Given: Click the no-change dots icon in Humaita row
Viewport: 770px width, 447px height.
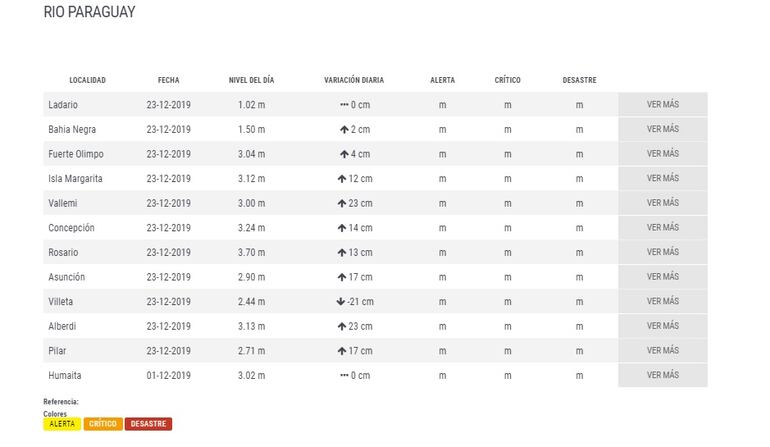Looking at the screenshot, I should coord(343,375).
